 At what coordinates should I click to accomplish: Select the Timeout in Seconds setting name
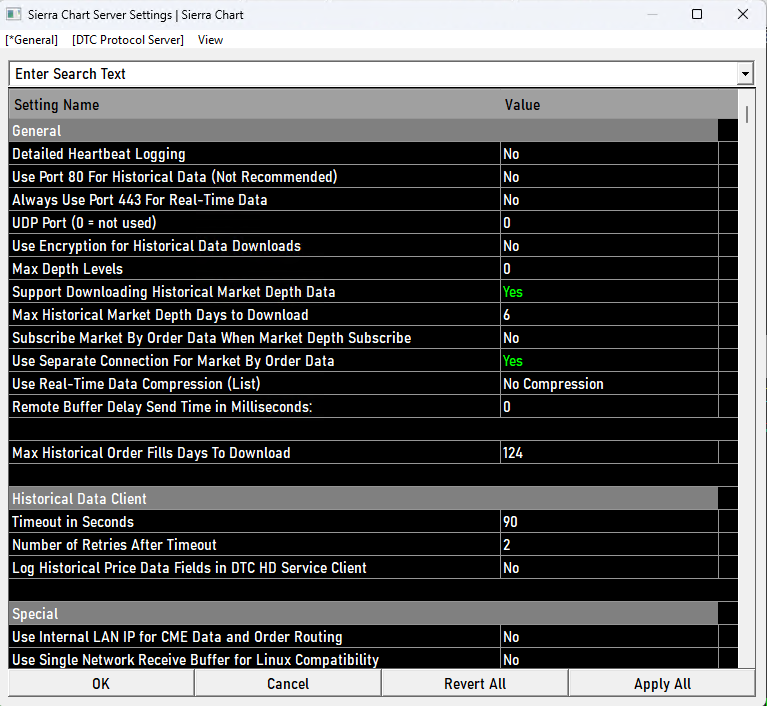254,522
